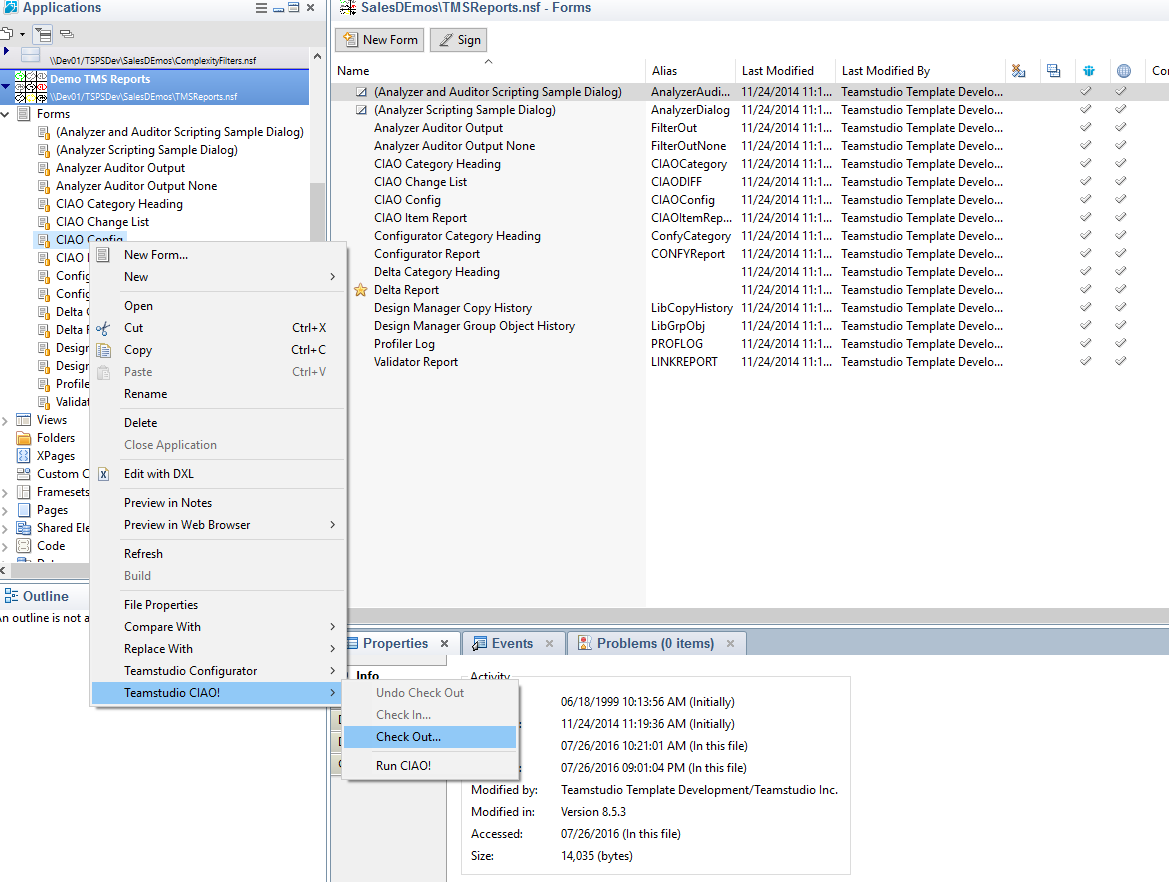Viewport: 1169px width, 882px height.
Task: Open dropdown arrow beside application folders icon
Action: pyautogui.click(x=22, y=34)
